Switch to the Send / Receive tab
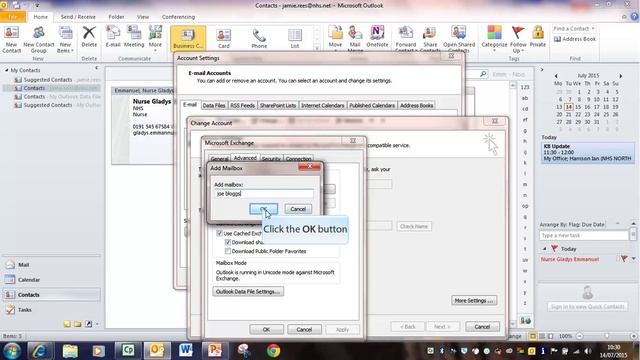 pyautogui.click(x=78, y=17)
